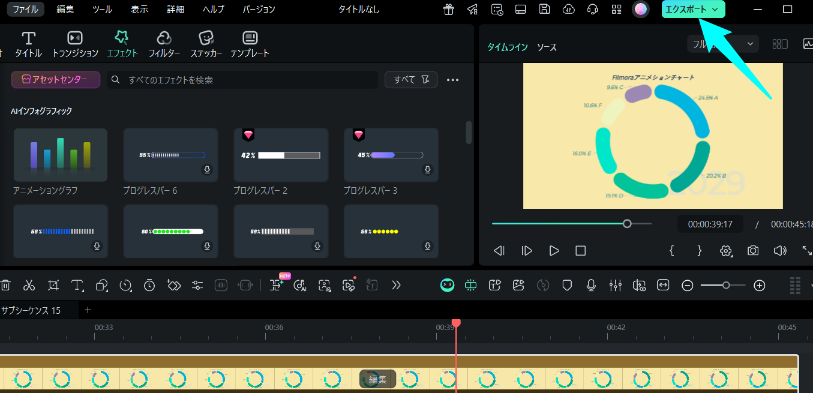Viewport: 813px width, 393px height.
Task: Open preview settings gear icon
Action: click(x=726, y=250)
